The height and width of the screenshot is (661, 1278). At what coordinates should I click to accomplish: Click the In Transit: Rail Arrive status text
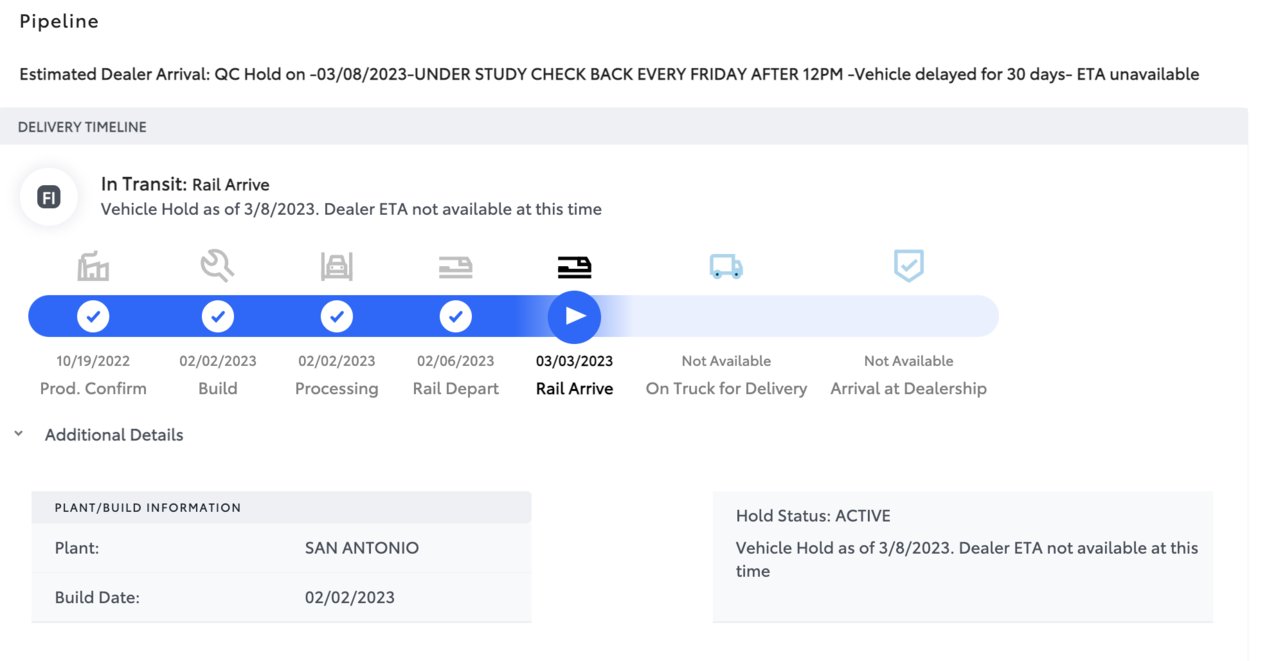point(185,184)
